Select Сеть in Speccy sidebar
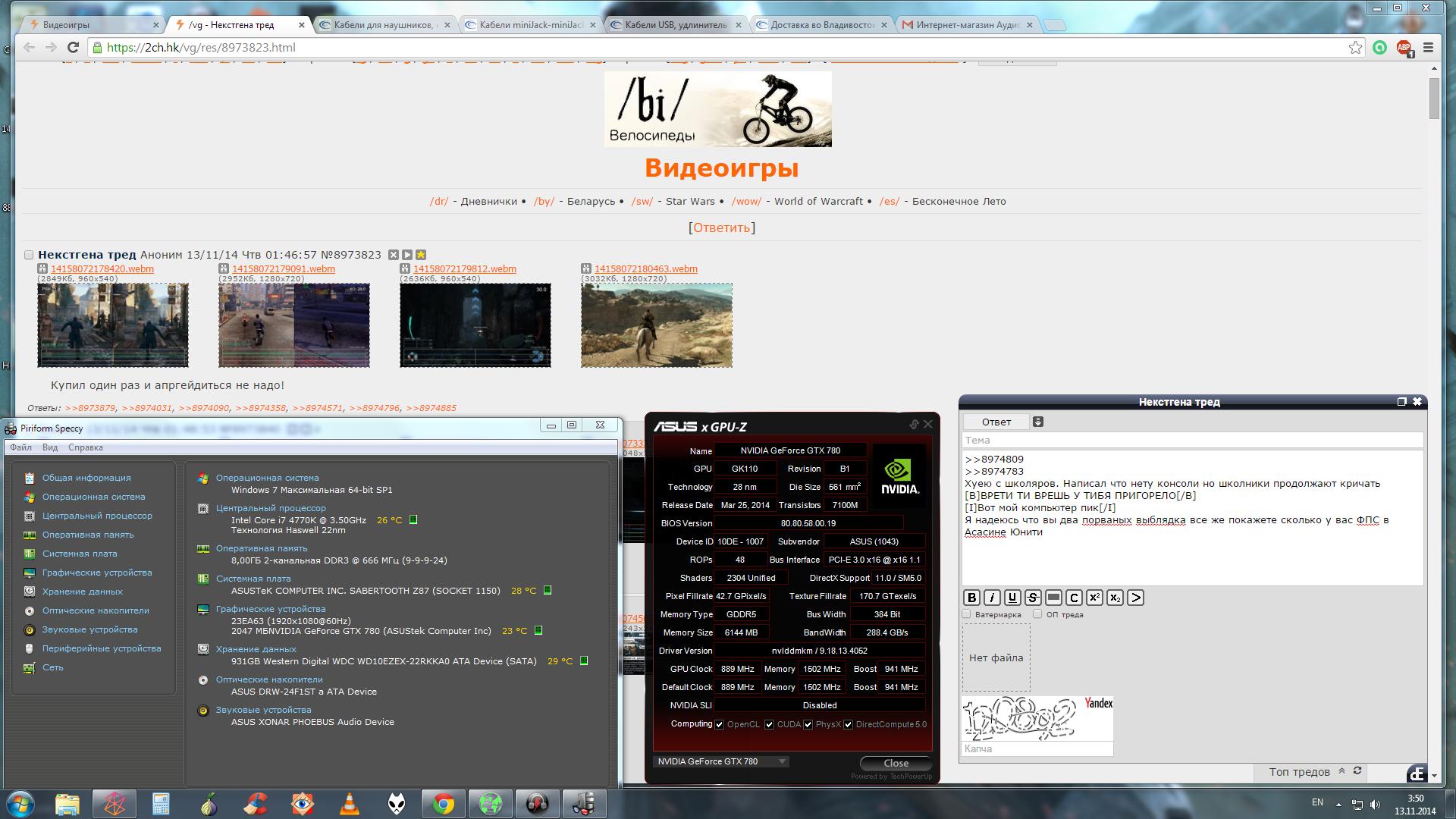The image size is (1456, 819). click(x=52, y=667)
